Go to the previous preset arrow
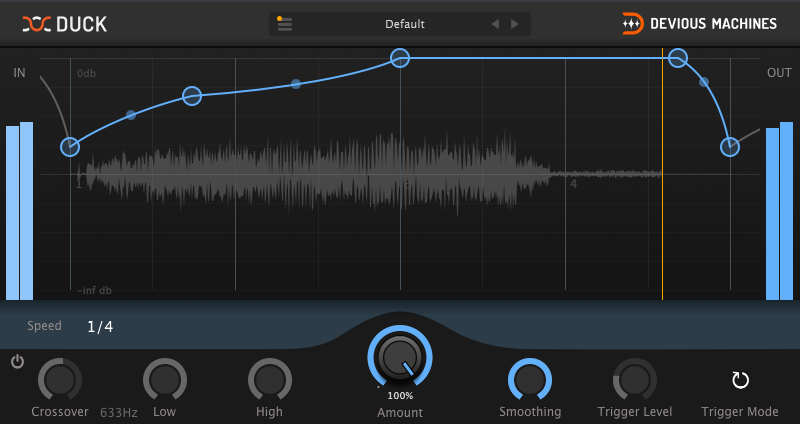Screen dimensions: 800x424 point(495,24)
